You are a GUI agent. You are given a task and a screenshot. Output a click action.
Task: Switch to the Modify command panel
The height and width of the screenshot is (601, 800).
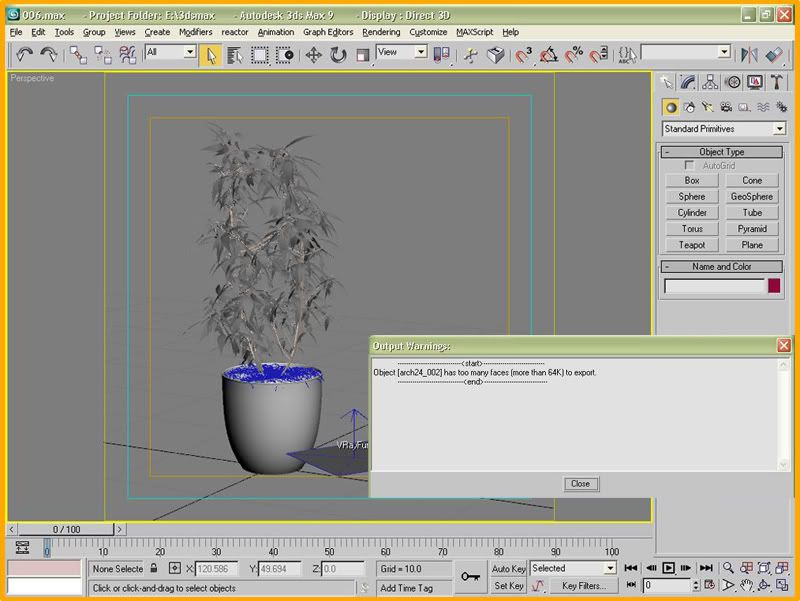688,82
